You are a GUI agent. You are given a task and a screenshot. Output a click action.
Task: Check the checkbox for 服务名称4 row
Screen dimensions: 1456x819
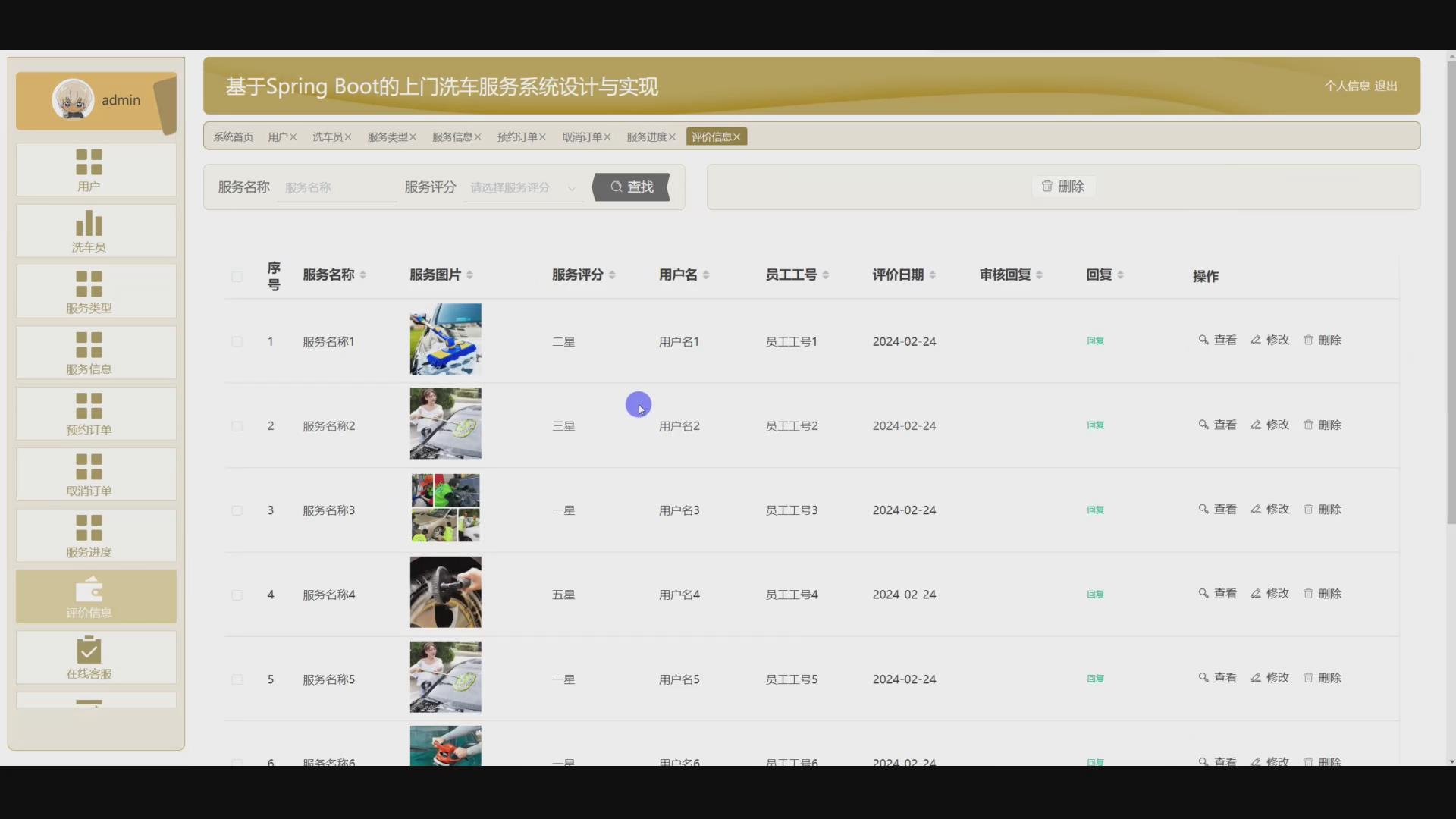point(237,595)
